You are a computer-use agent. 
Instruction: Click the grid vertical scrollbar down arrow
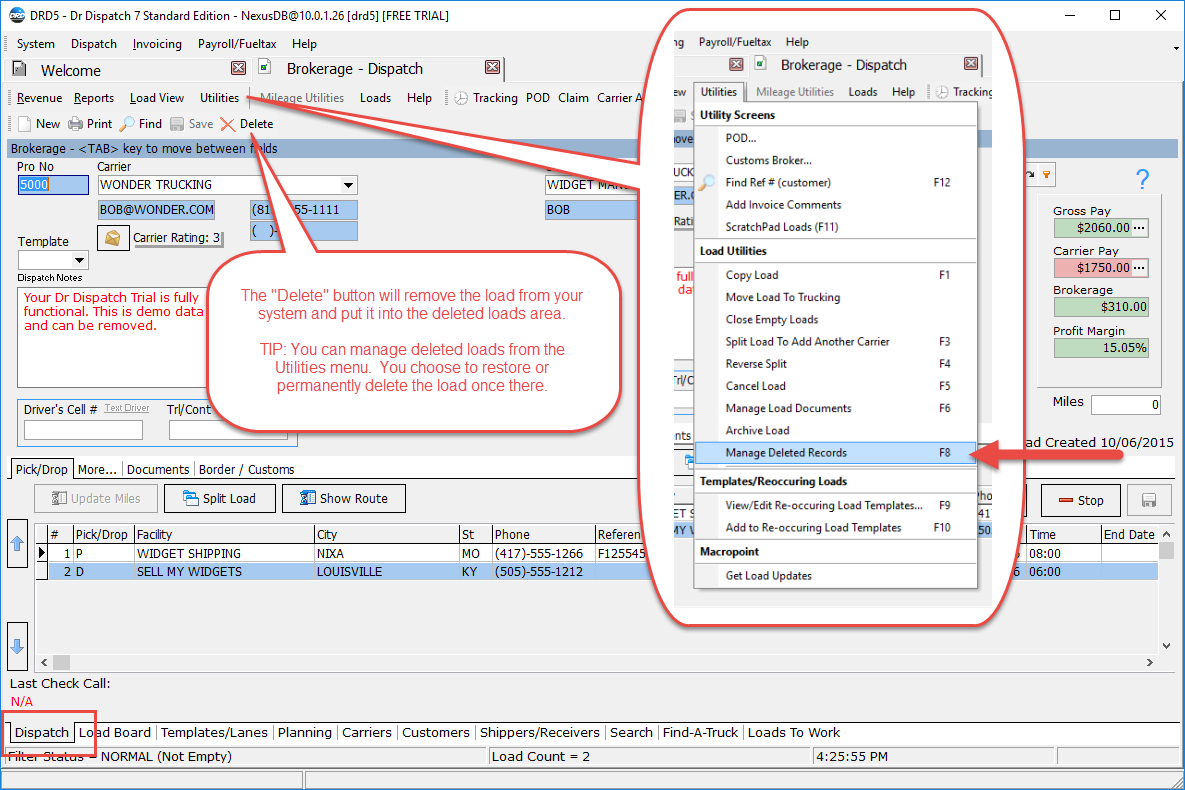pyautogui.click(x=1166, y=646)
